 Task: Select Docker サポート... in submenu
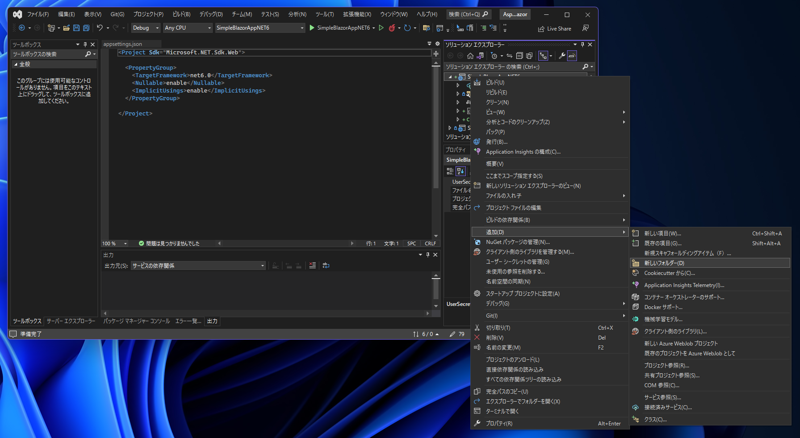(710, 307)
